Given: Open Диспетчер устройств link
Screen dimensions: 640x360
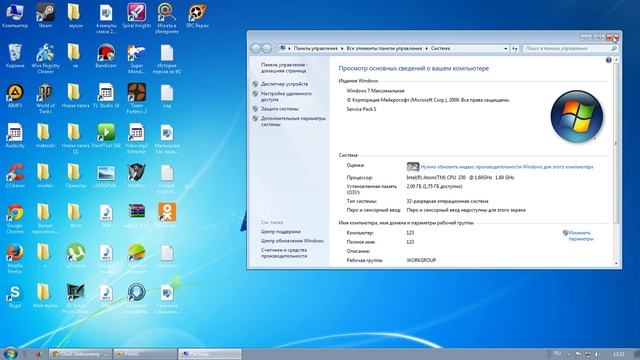Looking at the screenshot, I should point(284,84).
